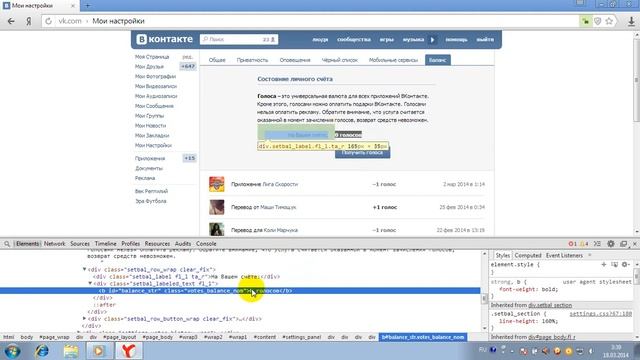Add a new style rule with the plus icon
This screenshot has height=360, width=640.
pyautogui.click(x=604, y=264)
